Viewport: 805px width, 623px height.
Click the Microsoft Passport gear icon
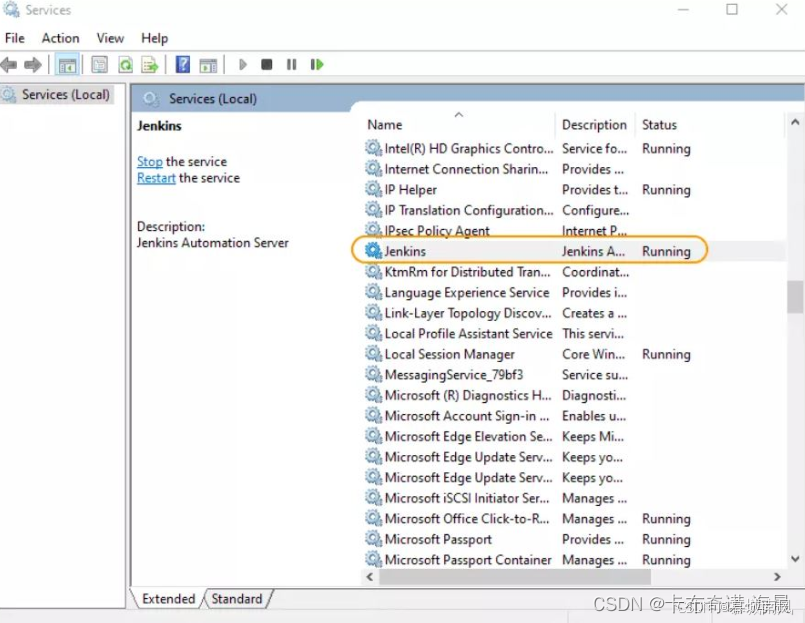point(373,538)
